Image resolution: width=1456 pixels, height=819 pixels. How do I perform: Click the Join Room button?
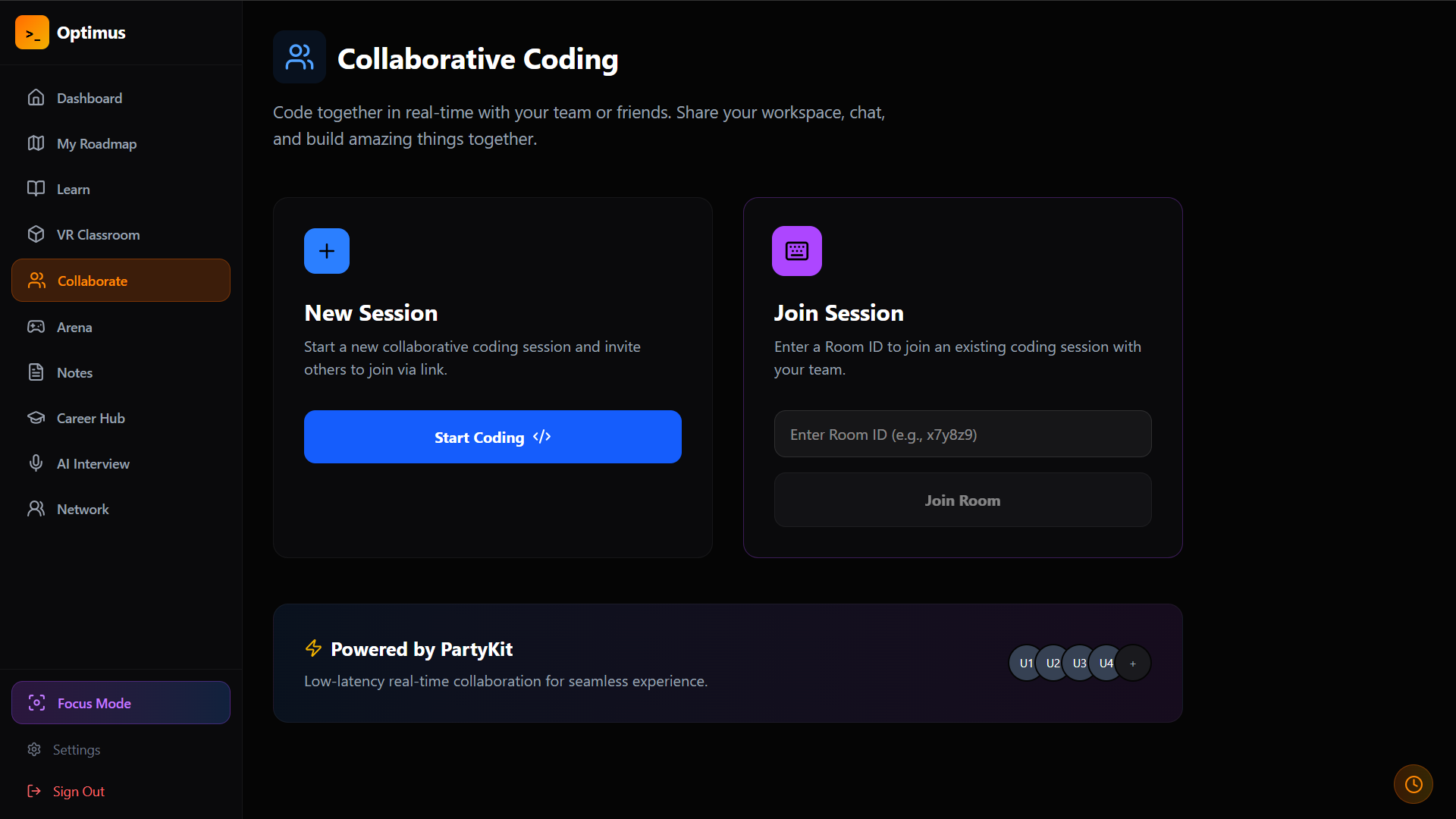(962, 500)
